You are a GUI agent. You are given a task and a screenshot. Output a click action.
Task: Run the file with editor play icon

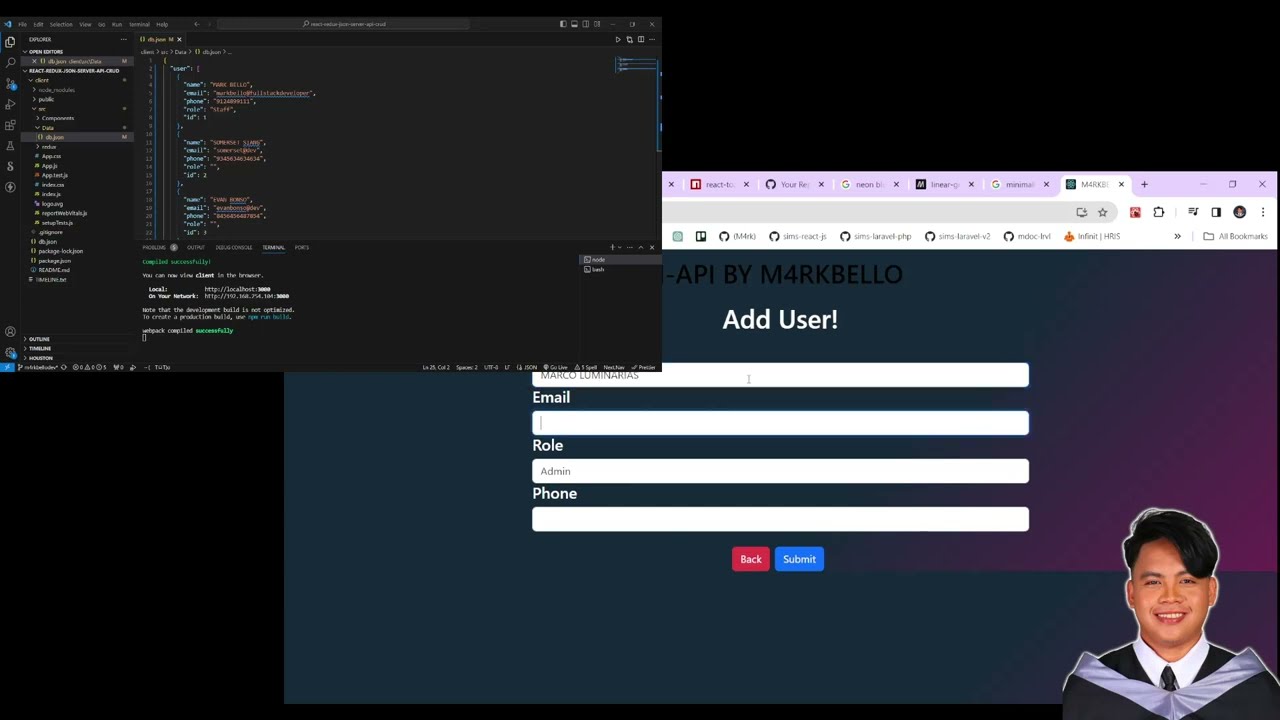pos(618,39)
